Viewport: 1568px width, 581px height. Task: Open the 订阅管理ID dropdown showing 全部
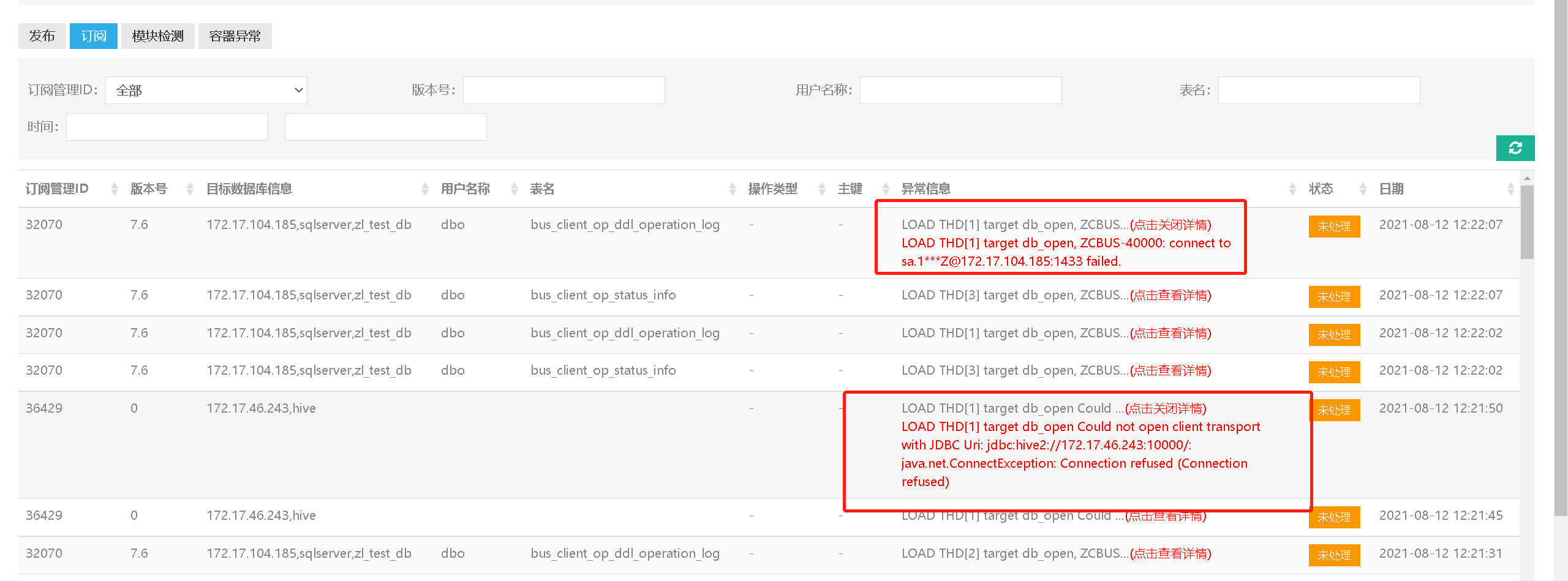click(206, 91)
